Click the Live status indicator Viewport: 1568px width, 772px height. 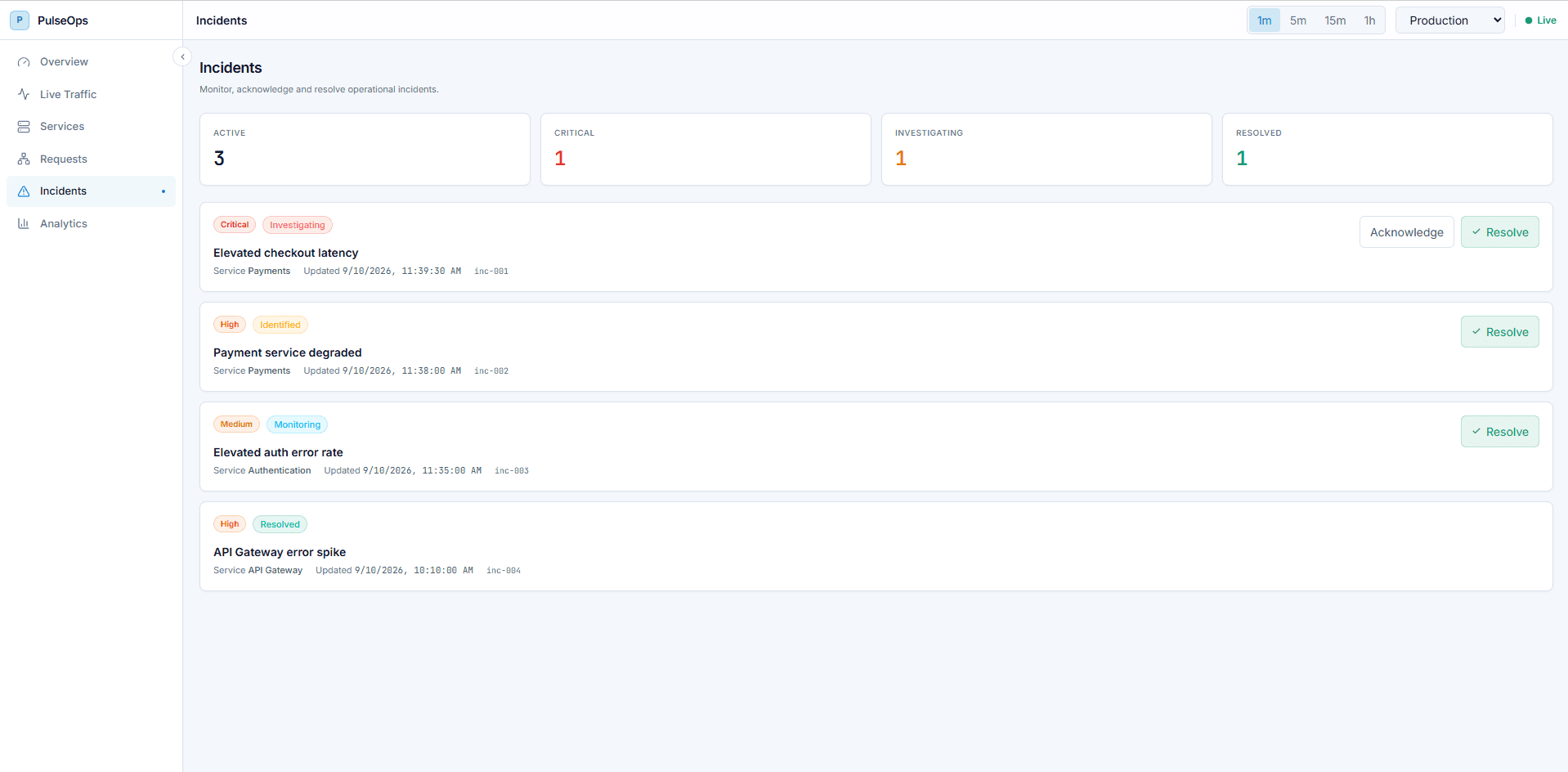(x=1540, y=20)
